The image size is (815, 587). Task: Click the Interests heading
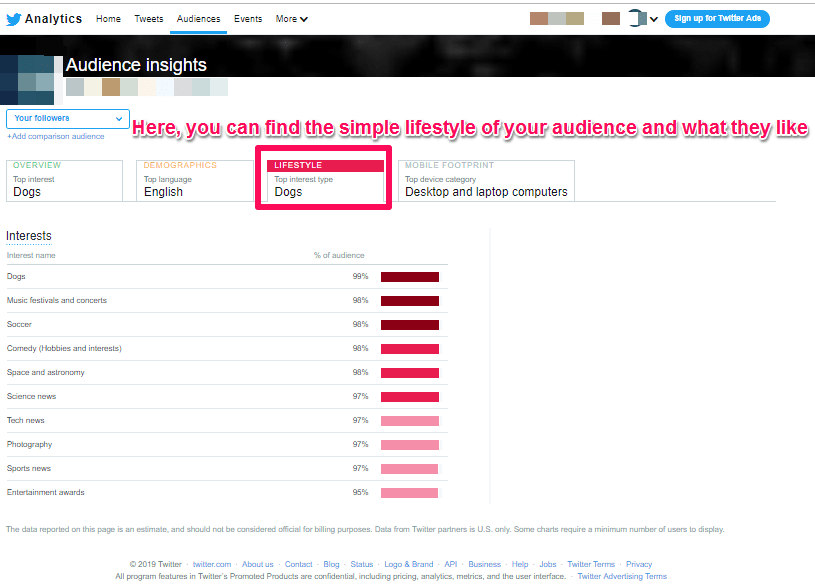tap(29, 236)
